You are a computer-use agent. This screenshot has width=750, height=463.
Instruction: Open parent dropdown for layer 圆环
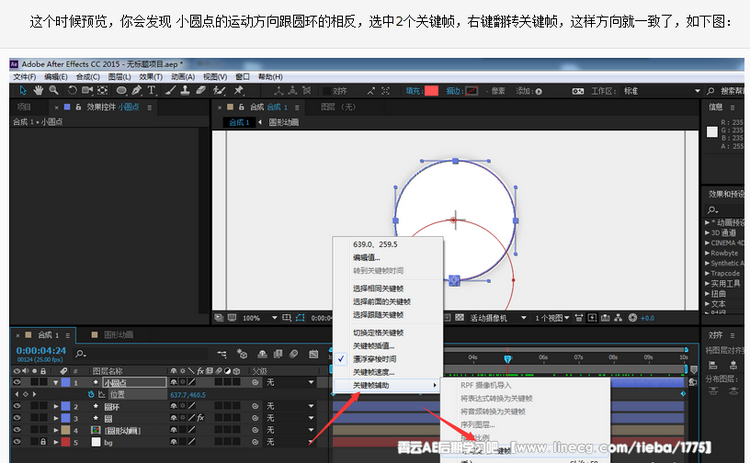pyautogui.click(x=290, y=406)
